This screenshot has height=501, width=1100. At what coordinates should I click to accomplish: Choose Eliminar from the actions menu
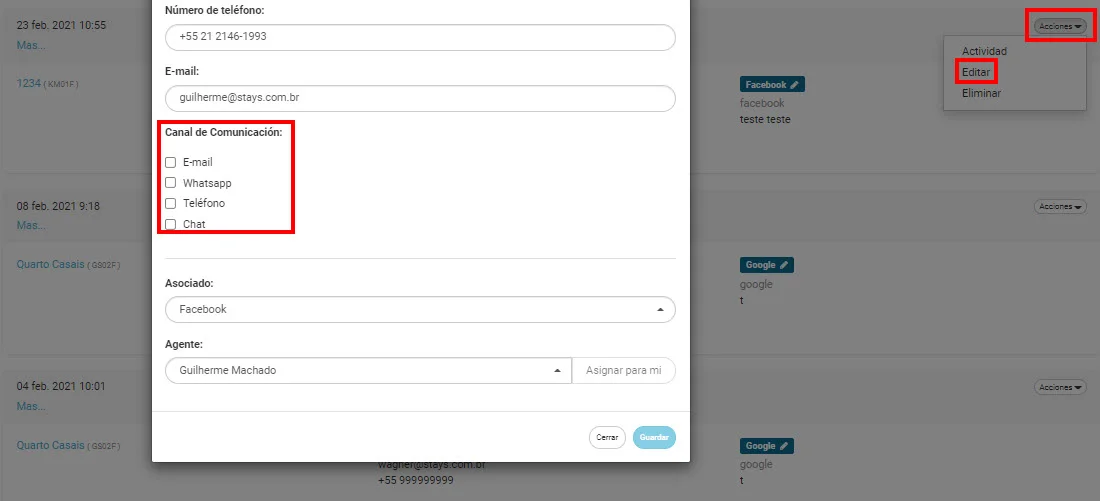[981, 93]
